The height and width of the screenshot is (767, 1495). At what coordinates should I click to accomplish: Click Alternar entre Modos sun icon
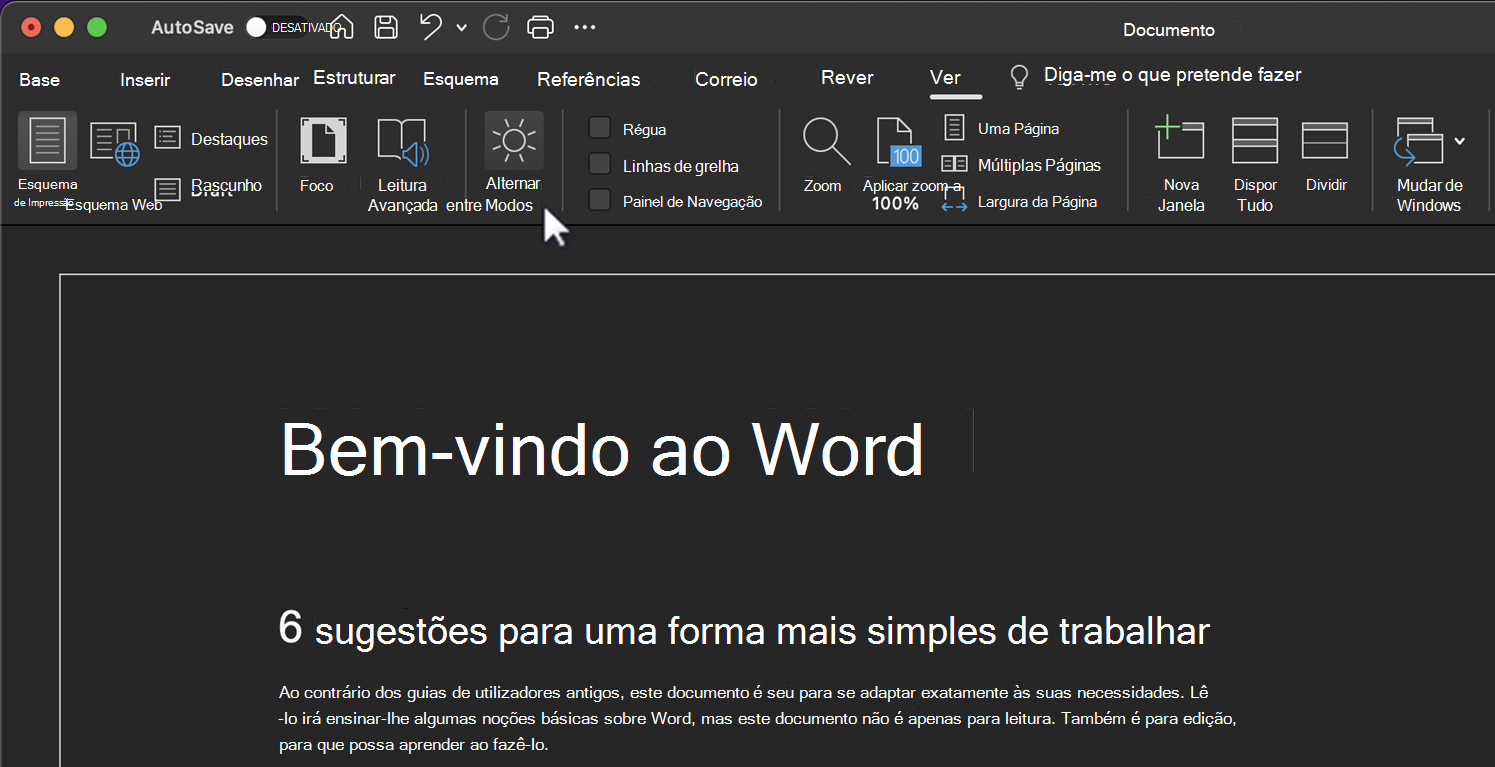pyautogui.click(x=514, y=140)
